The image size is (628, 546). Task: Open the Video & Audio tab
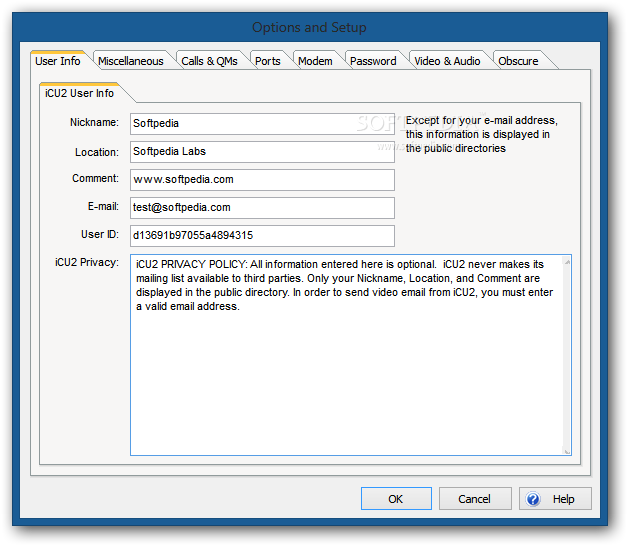(447, 61)
